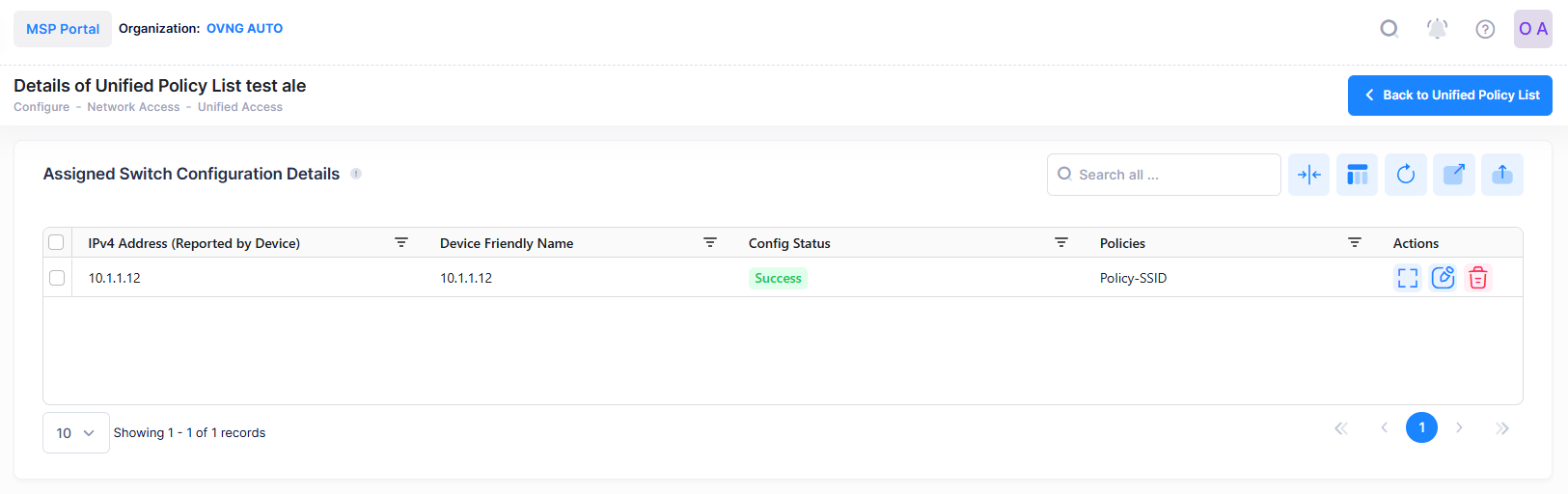Delete the 10.1.1.12 row entry
Image resolution: width=1568 pixels, height=494 pixels.
(1477, 278)
